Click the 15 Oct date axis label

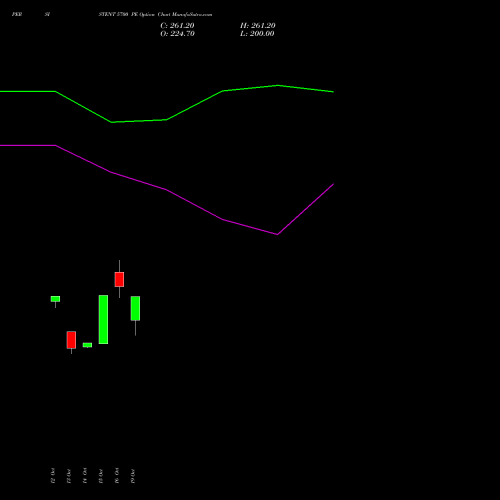click(x=101, y=476)
